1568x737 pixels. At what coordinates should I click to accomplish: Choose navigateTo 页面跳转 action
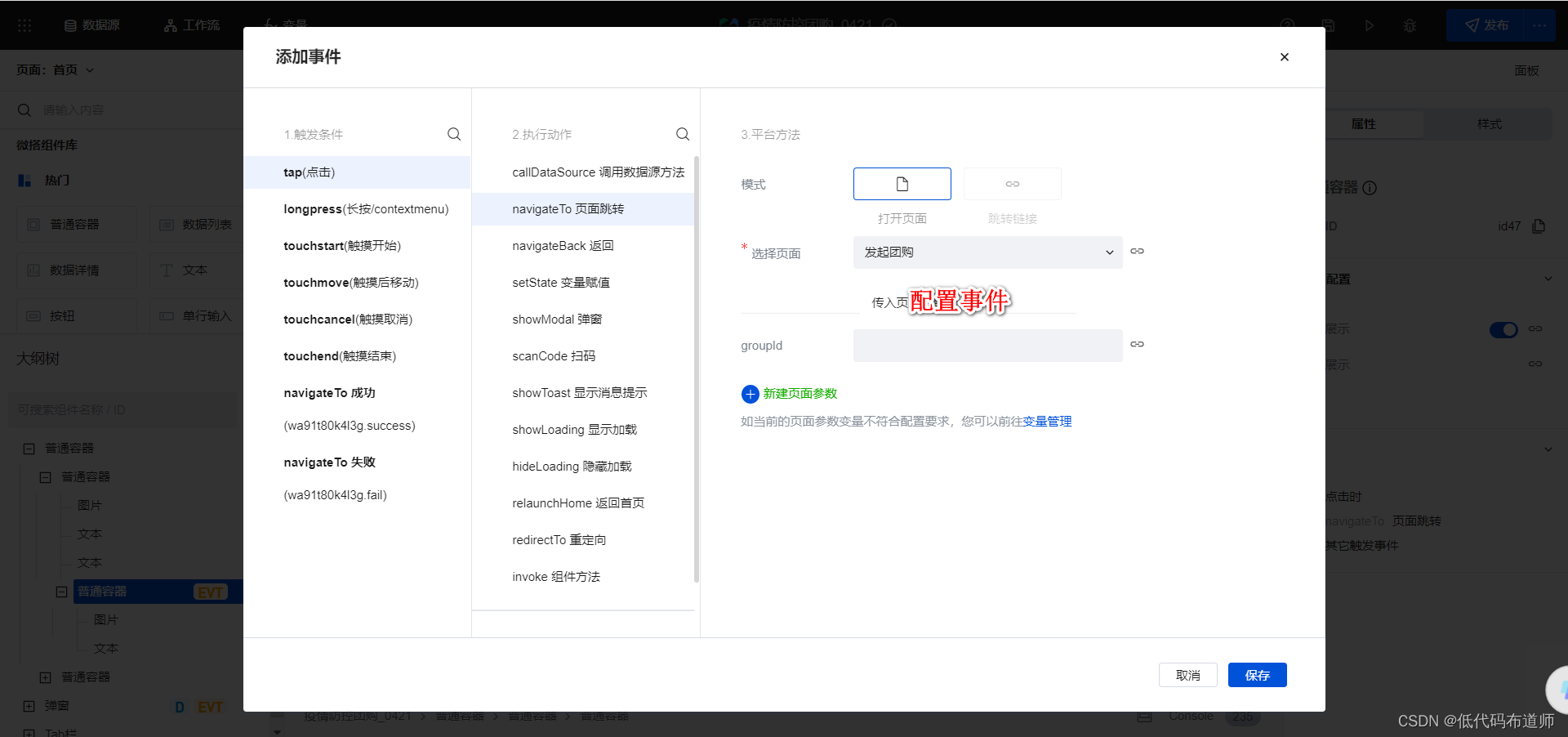pyautogui.click(x=583, y=209)
